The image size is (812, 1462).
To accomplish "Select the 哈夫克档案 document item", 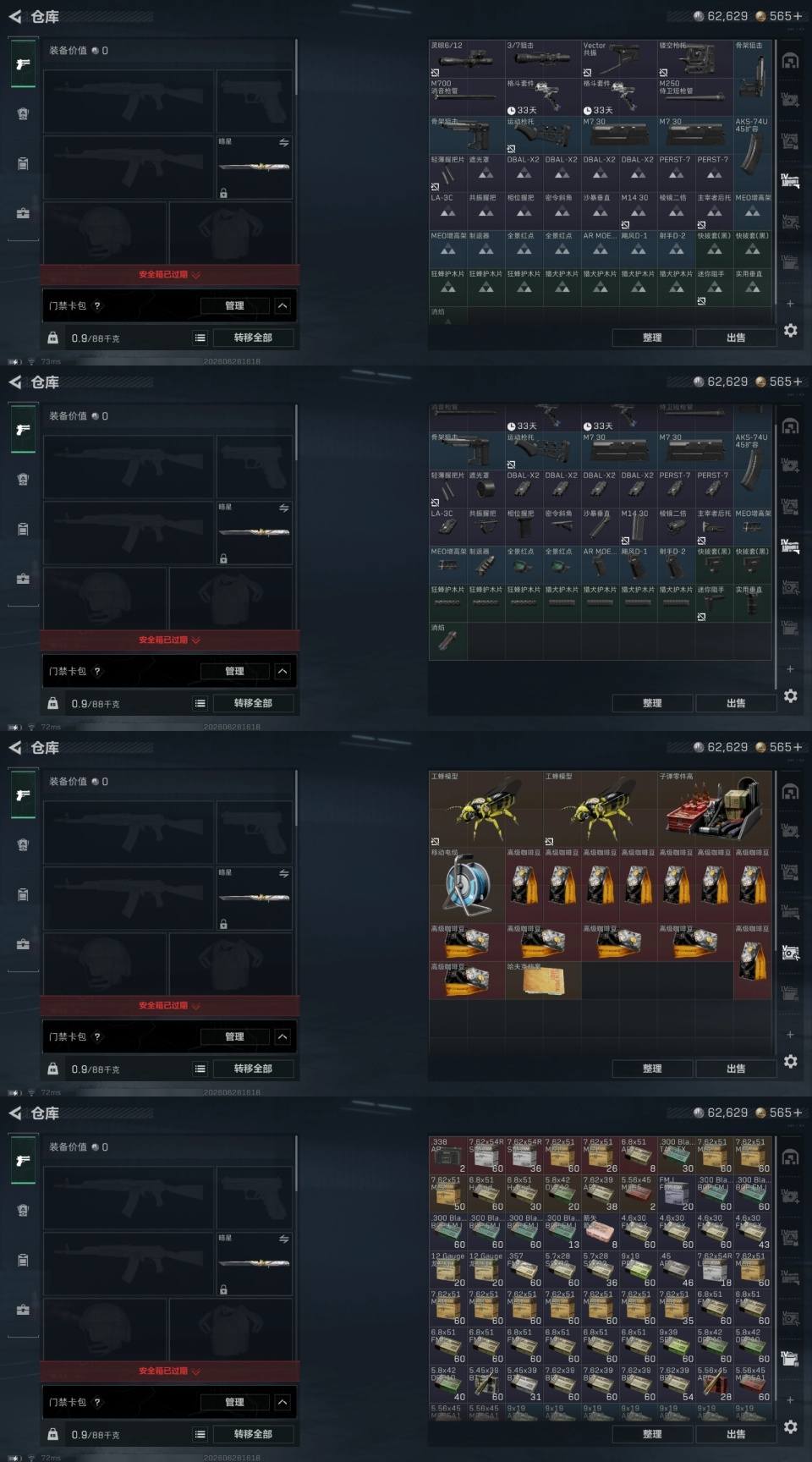I will (x=543, y=980).
